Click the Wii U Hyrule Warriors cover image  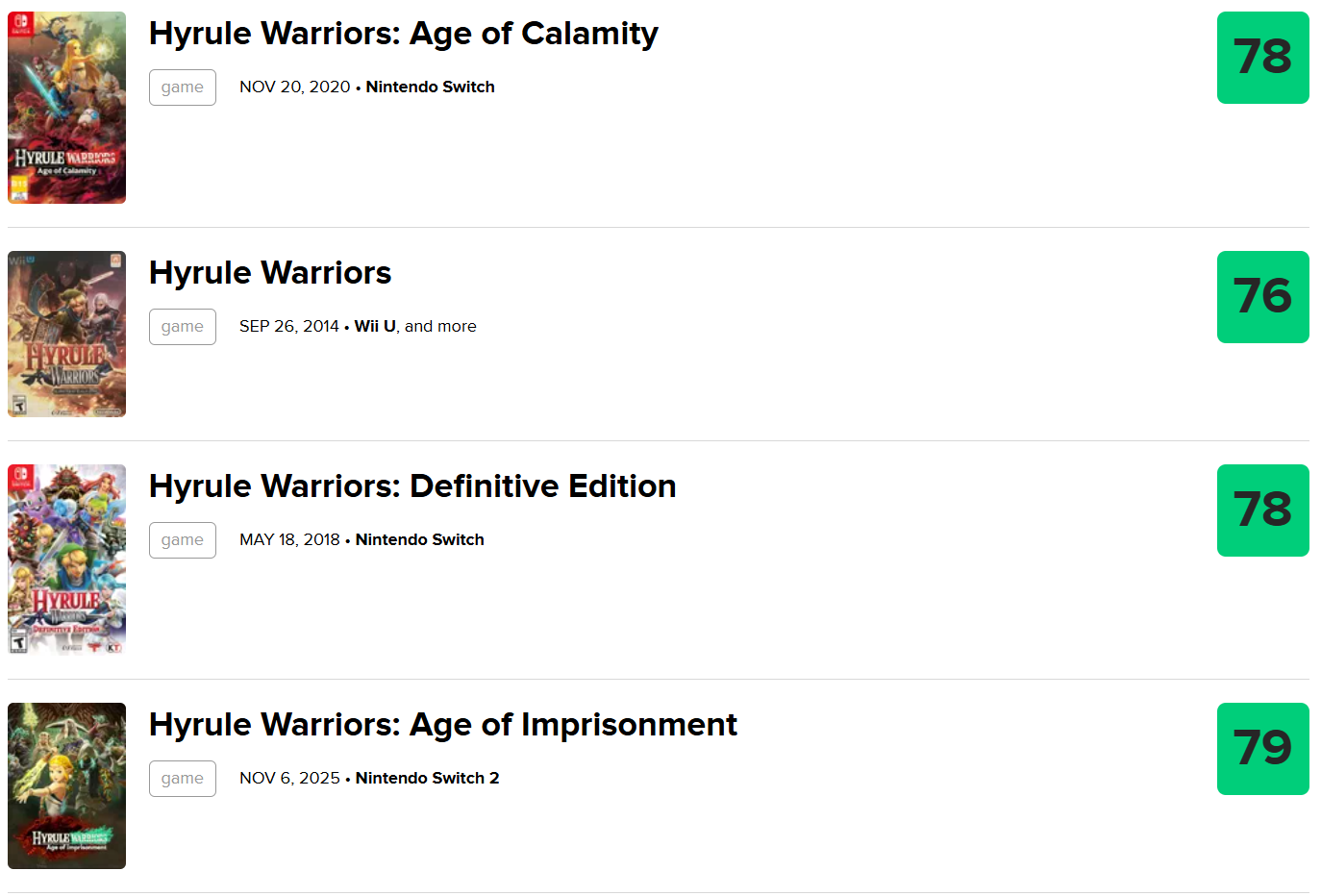66,334
